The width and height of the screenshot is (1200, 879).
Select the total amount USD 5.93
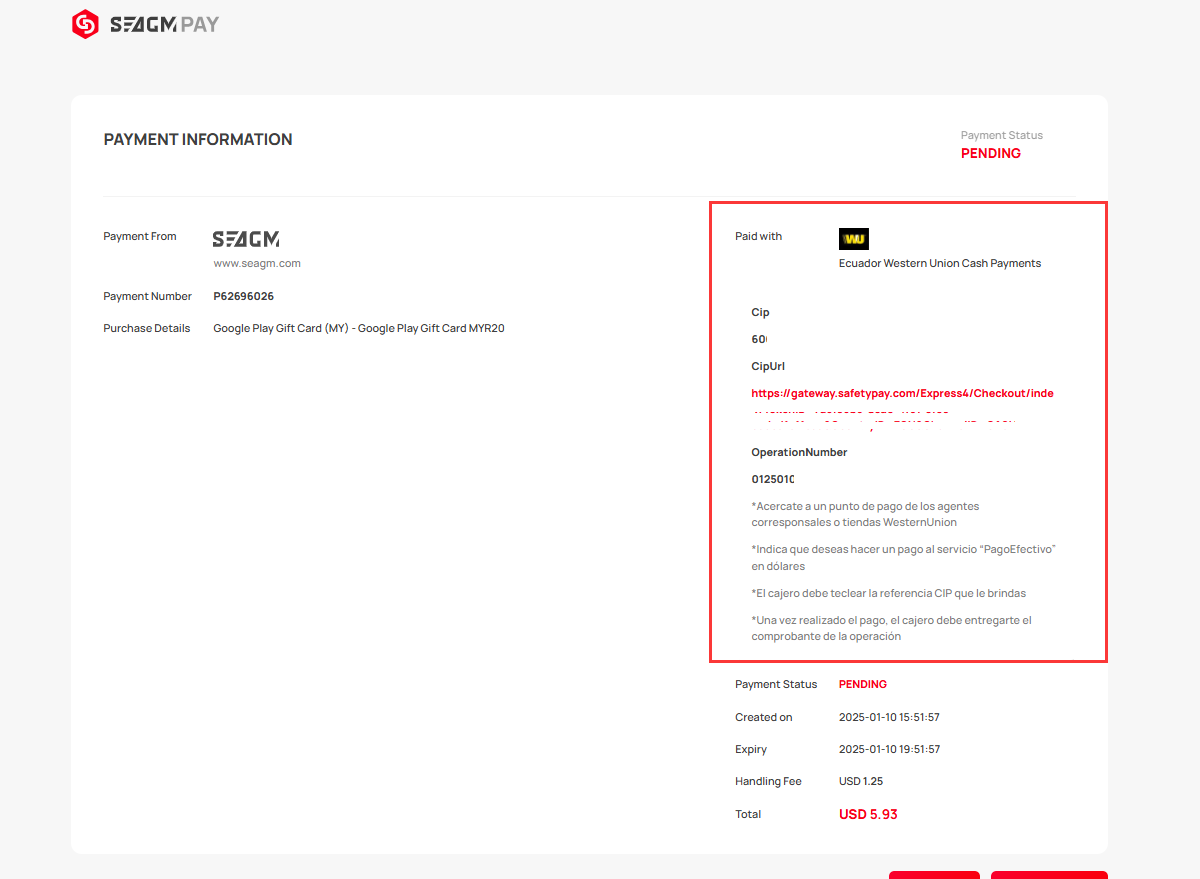click(868, 814)
